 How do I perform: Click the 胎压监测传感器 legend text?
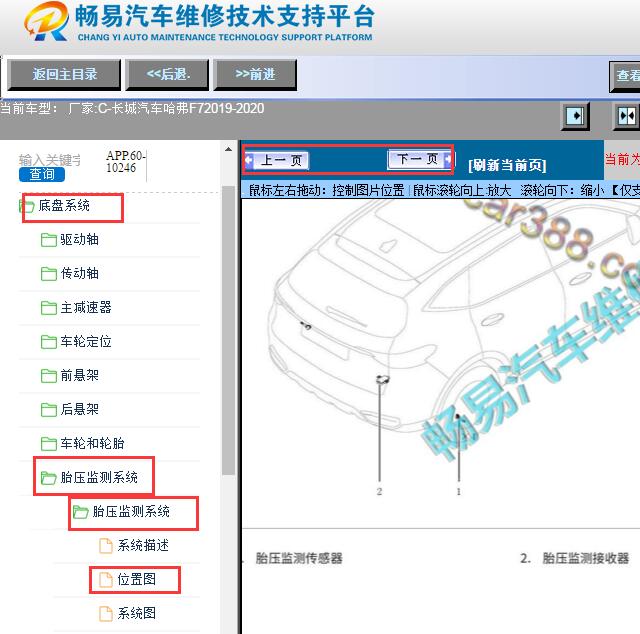pyautogui.click(x=299, y=558)
